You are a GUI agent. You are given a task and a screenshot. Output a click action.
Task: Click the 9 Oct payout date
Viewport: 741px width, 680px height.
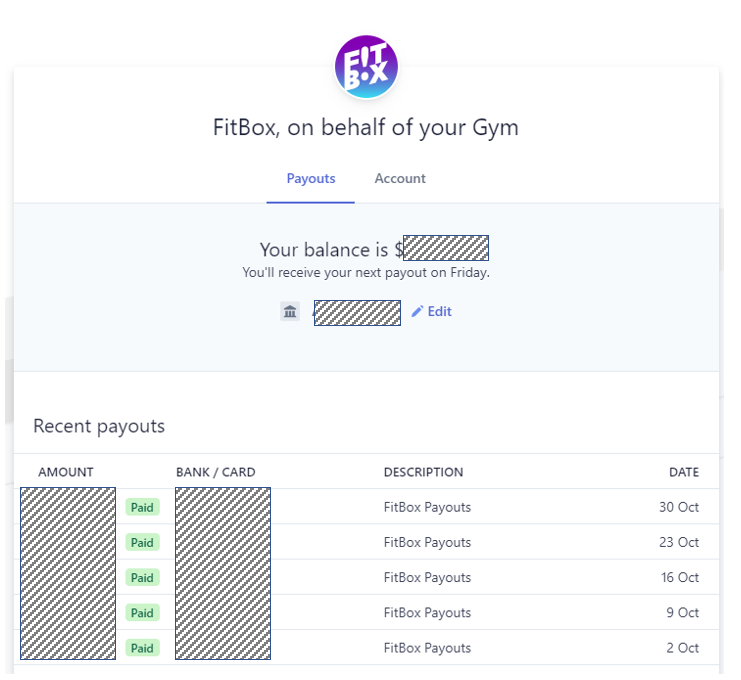point(682,612)
